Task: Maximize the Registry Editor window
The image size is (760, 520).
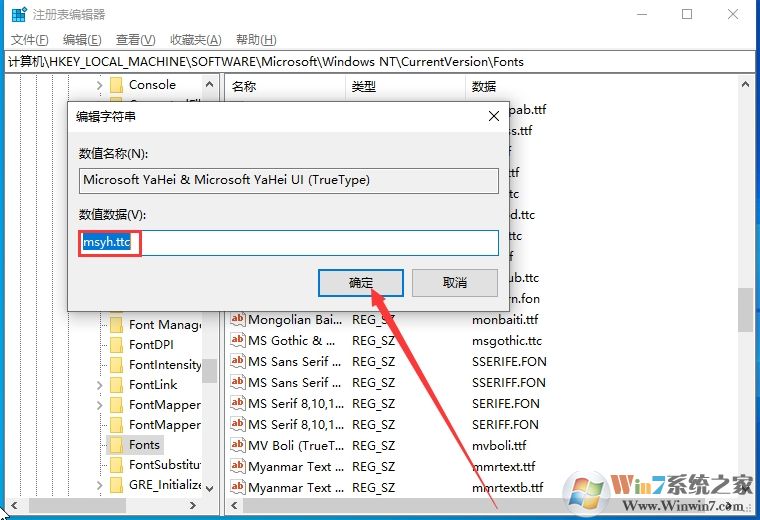Action: pyautogui.click(x=687, y=14)
